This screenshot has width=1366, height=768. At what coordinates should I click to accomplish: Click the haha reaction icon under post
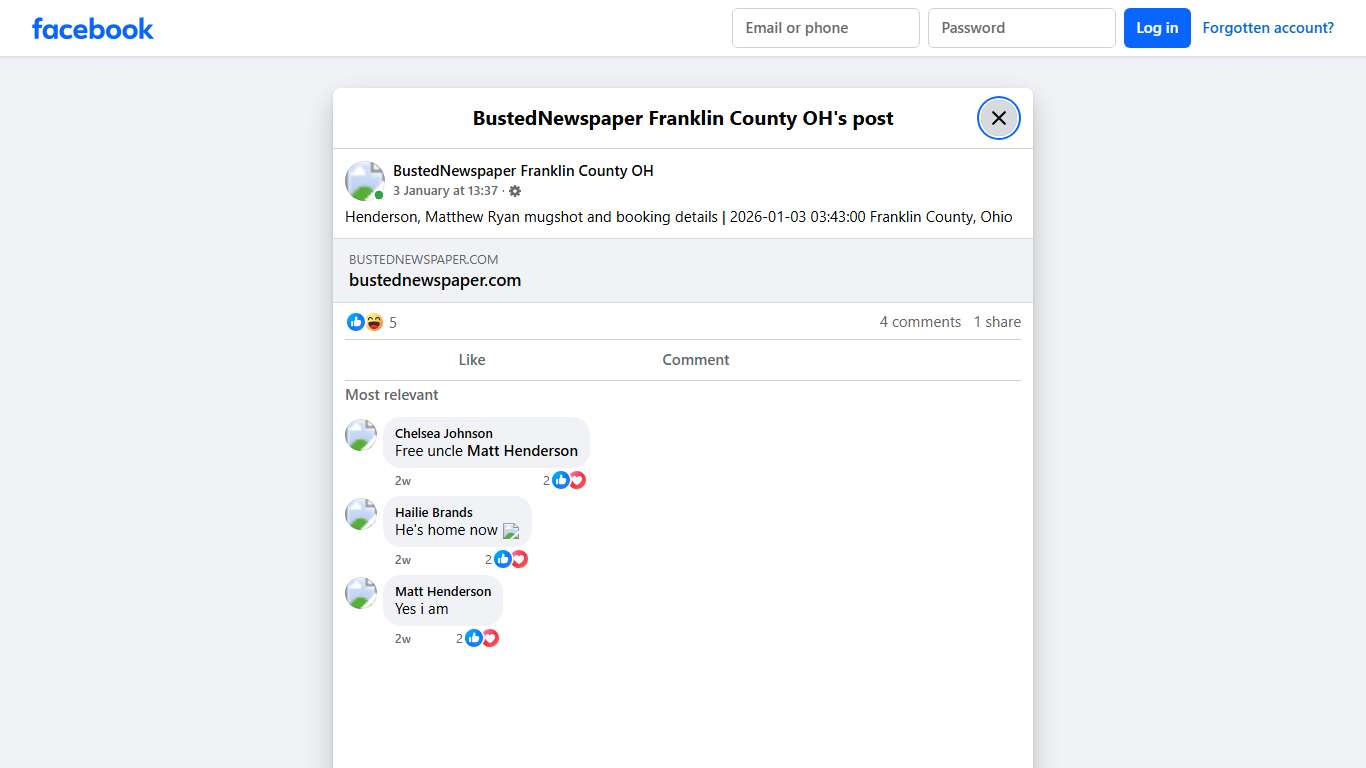(x=374, y=322)
